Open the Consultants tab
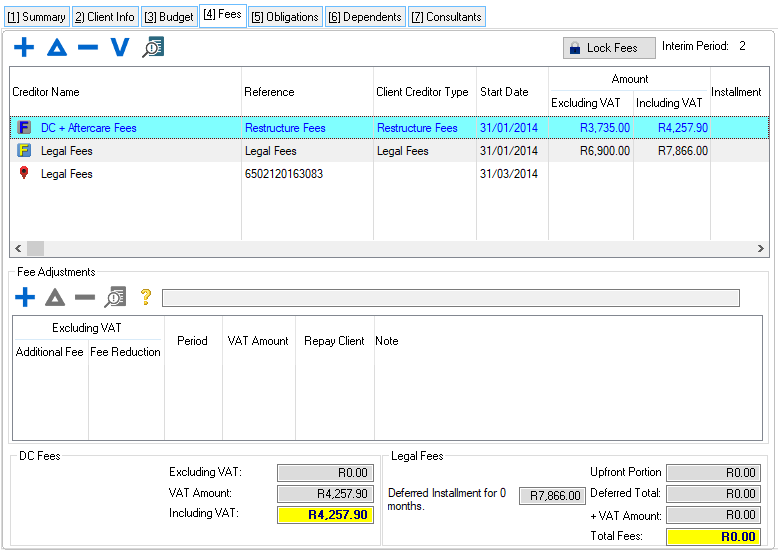This screenshot has height=553, width=778. coord(446,17)
